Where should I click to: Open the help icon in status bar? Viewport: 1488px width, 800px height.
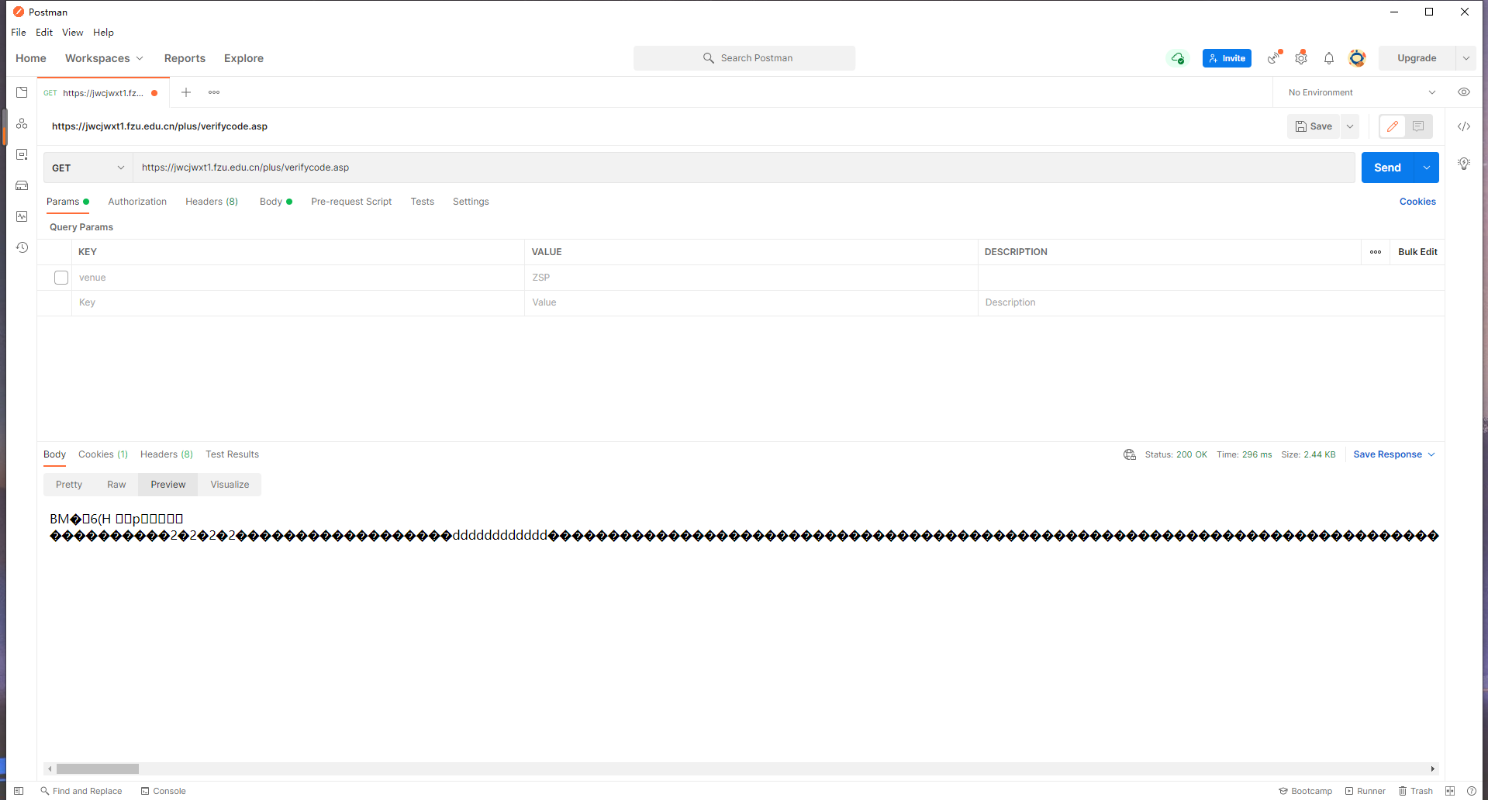pos(1472,791)
